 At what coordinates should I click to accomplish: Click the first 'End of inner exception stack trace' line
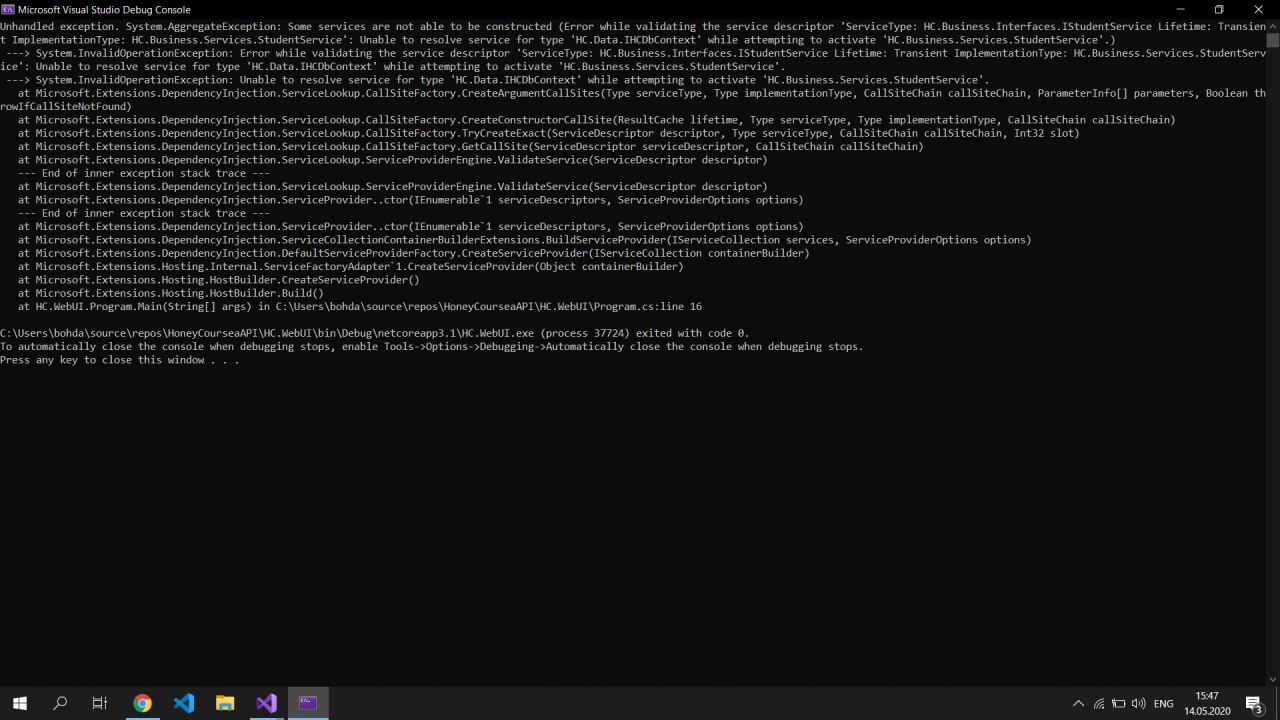click(x=144, y=173)
